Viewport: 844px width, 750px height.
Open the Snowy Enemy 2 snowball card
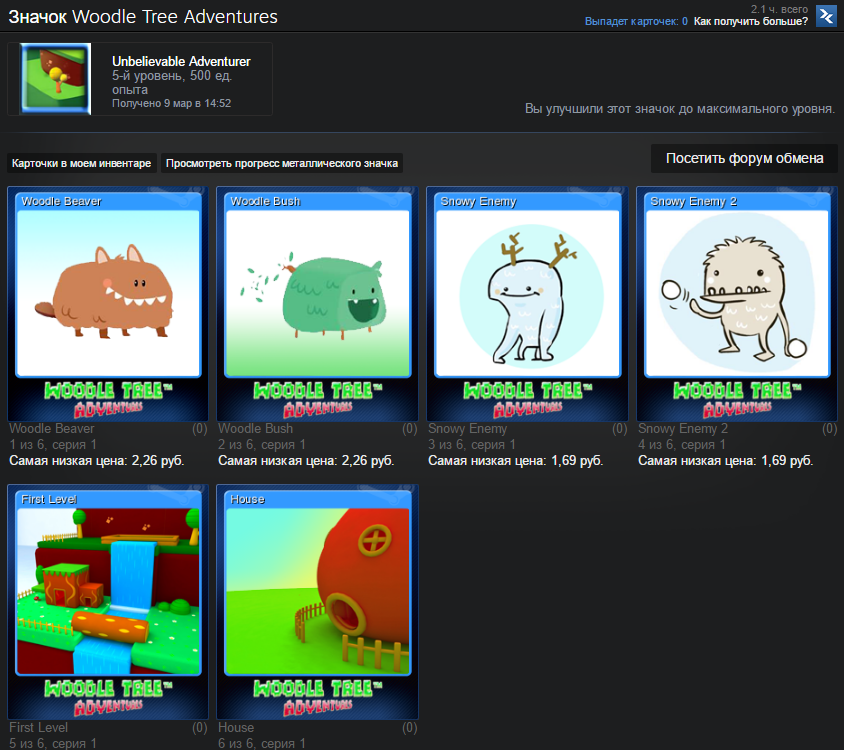click(x=737, y=304)
